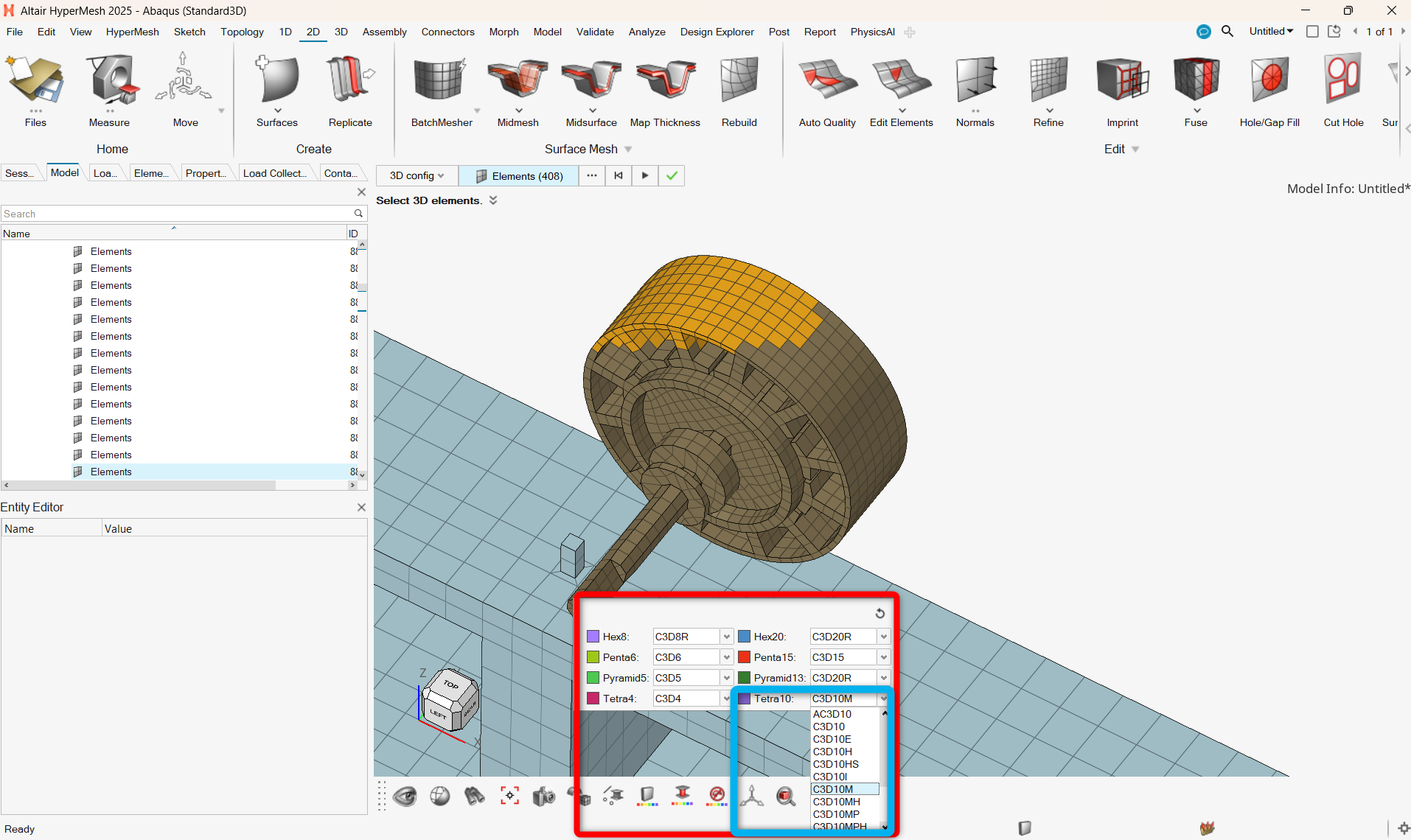Open the Files tool in Home ribbon

pyautogui.click(x=35, y=90)
